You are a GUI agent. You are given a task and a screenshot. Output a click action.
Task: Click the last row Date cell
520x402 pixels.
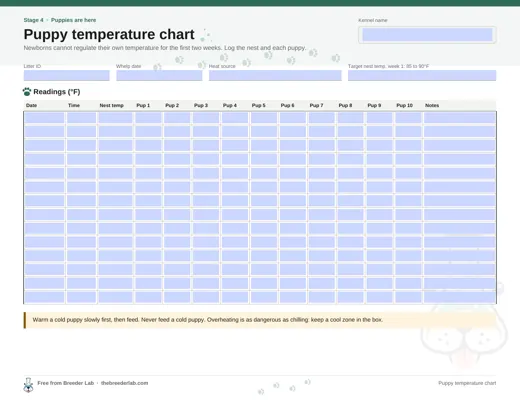[45, 297]
